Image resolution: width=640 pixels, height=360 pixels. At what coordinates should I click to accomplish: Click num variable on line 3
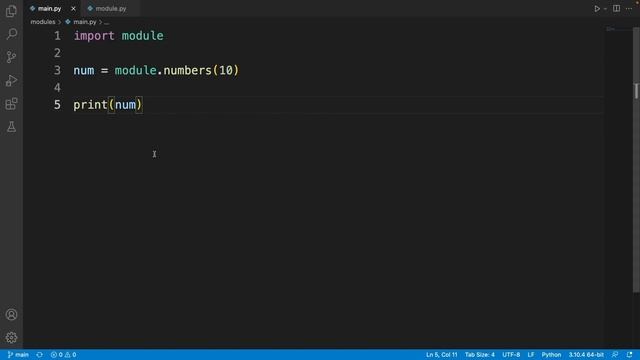(x=84, y=71)
